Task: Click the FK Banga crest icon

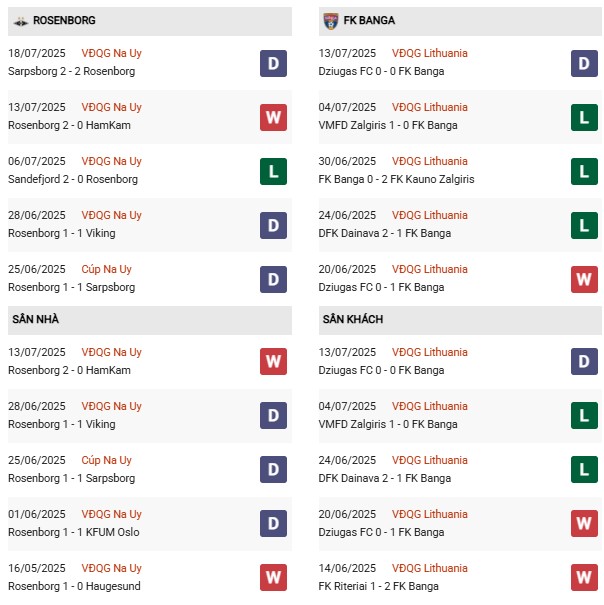Action: (x=331, y=20)
